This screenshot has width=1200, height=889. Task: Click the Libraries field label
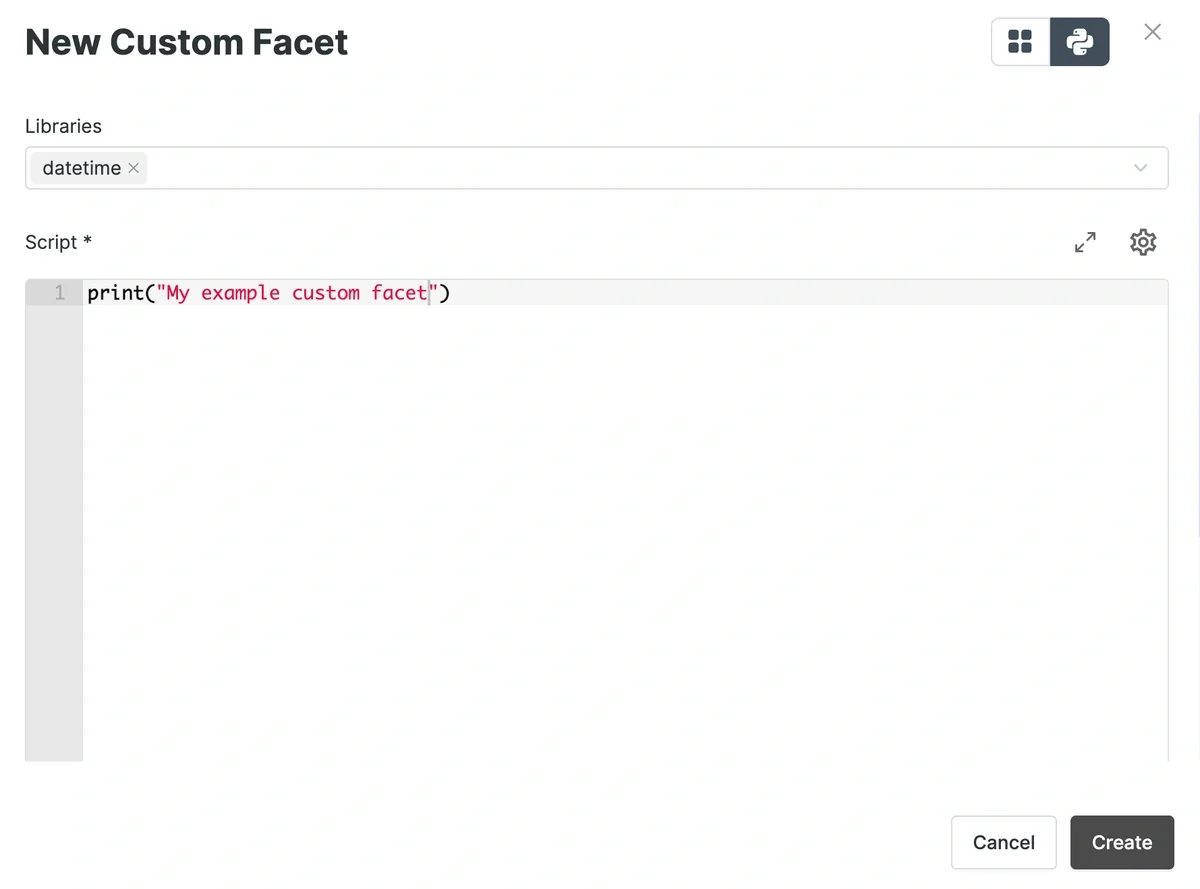coord(63,126)
